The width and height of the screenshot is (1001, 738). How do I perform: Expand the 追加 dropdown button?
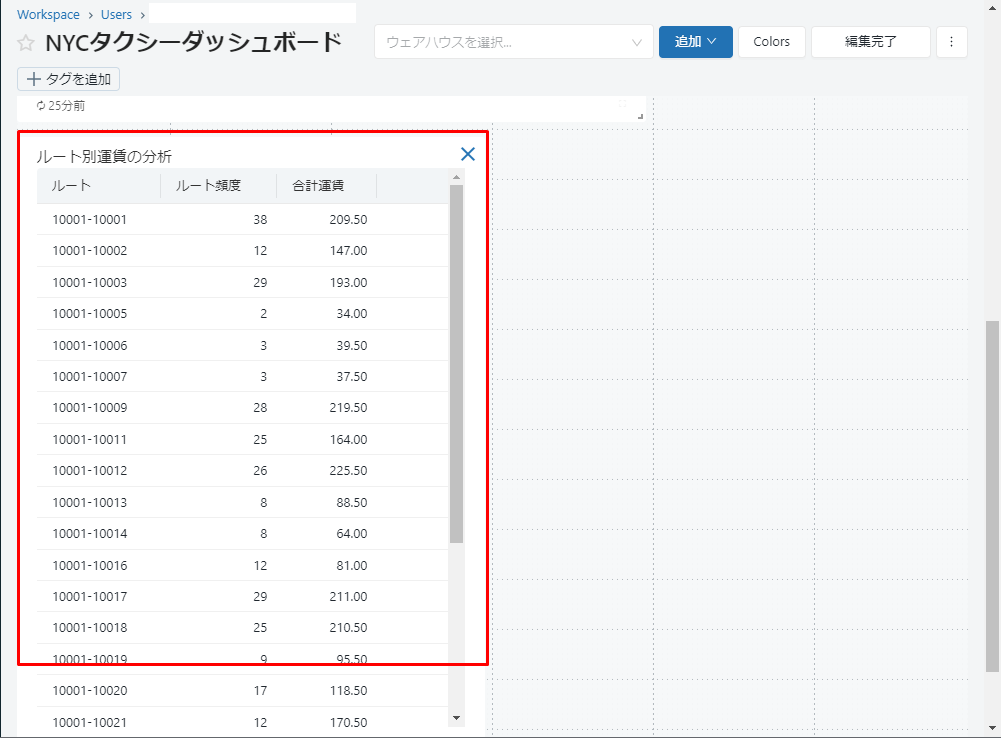695,42
